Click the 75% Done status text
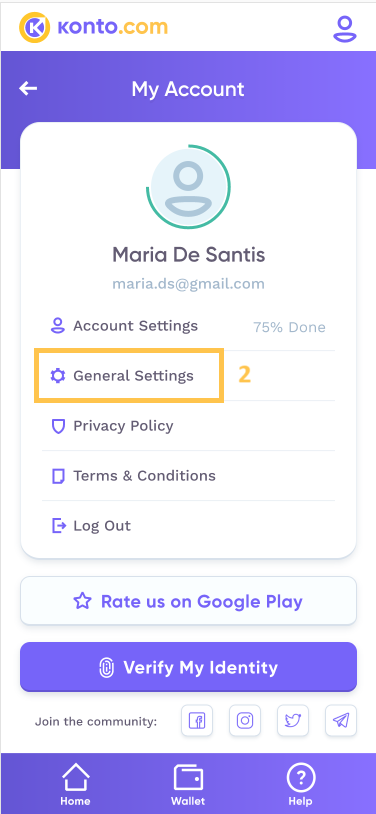Screen dimensions: 376x814 pos(289,327)
